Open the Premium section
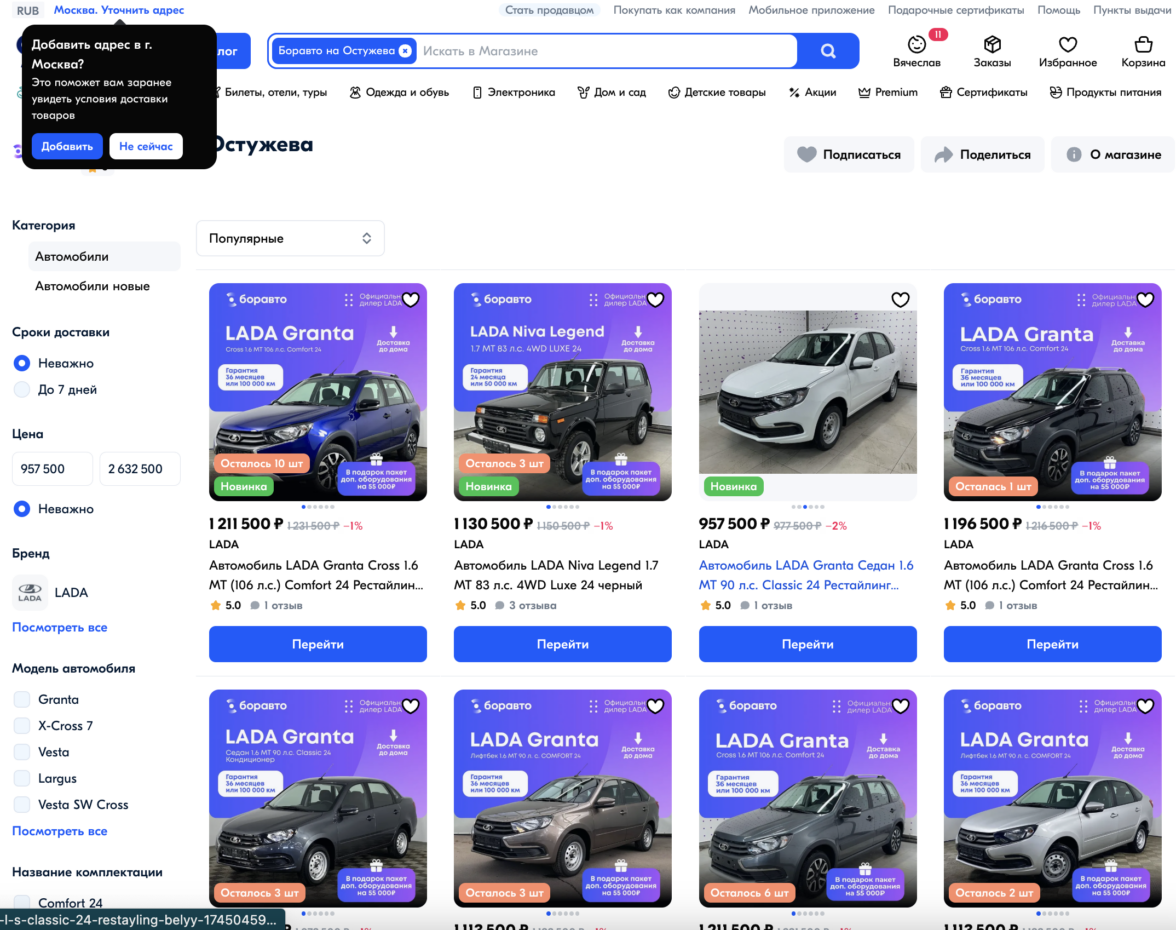 click(x=888, y=92)
